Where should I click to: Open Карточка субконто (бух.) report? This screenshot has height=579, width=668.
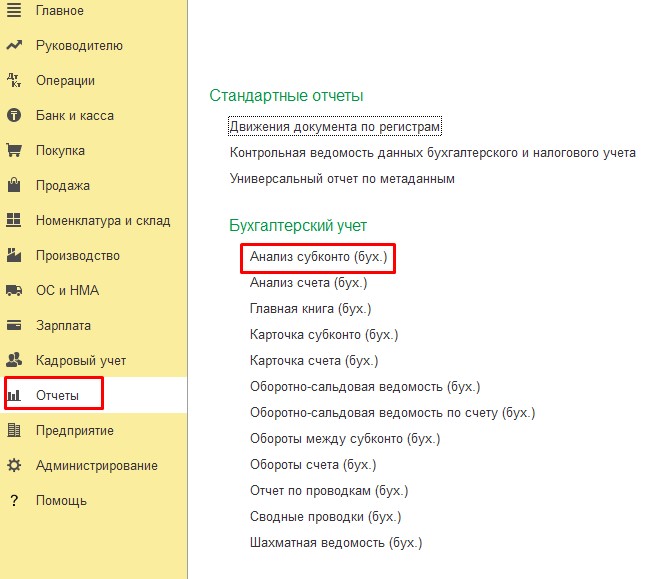(x=324, y=334)
